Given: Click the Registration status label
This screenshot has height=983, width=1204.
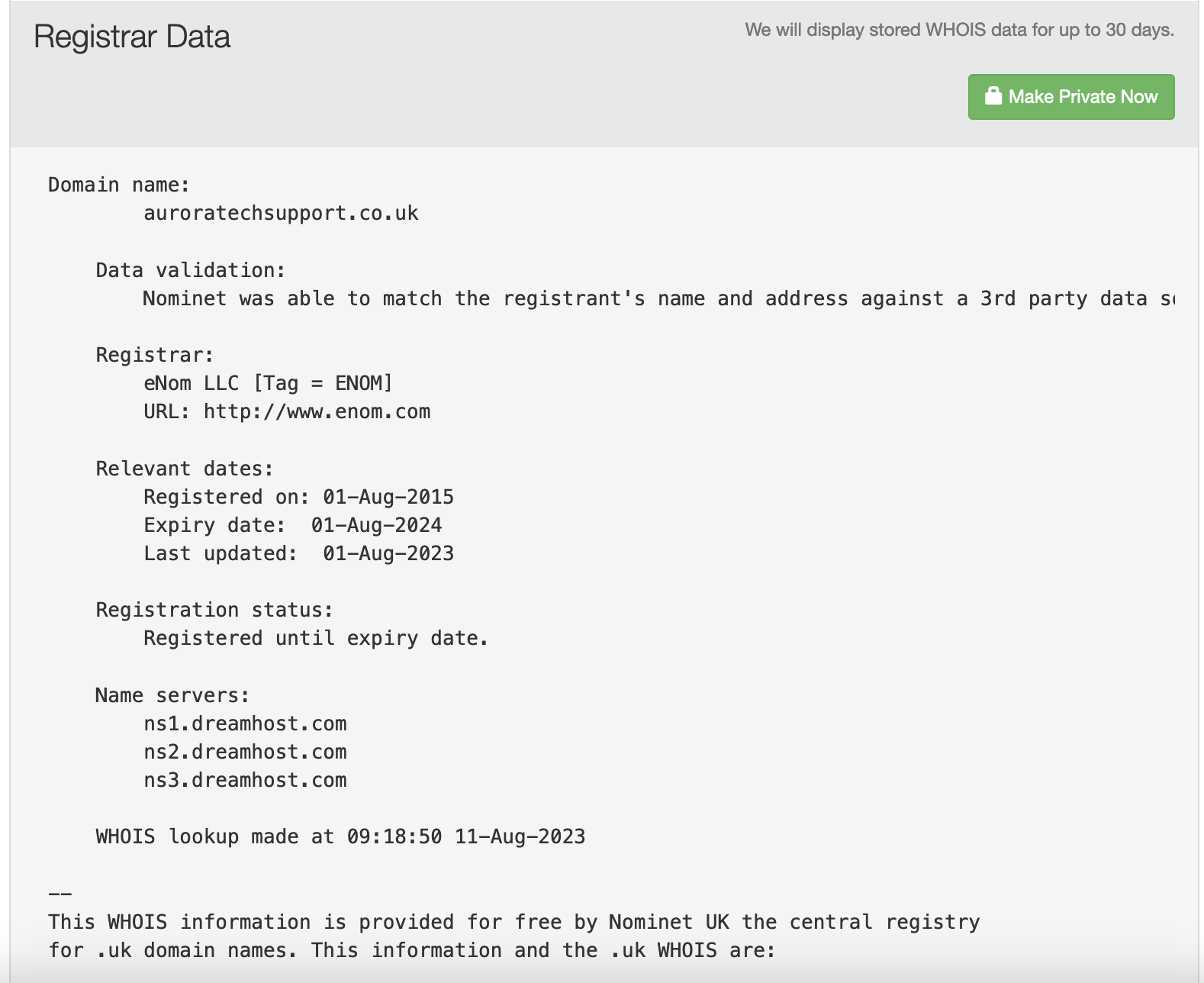Looking at the screenshot, I should pos(214,610).
